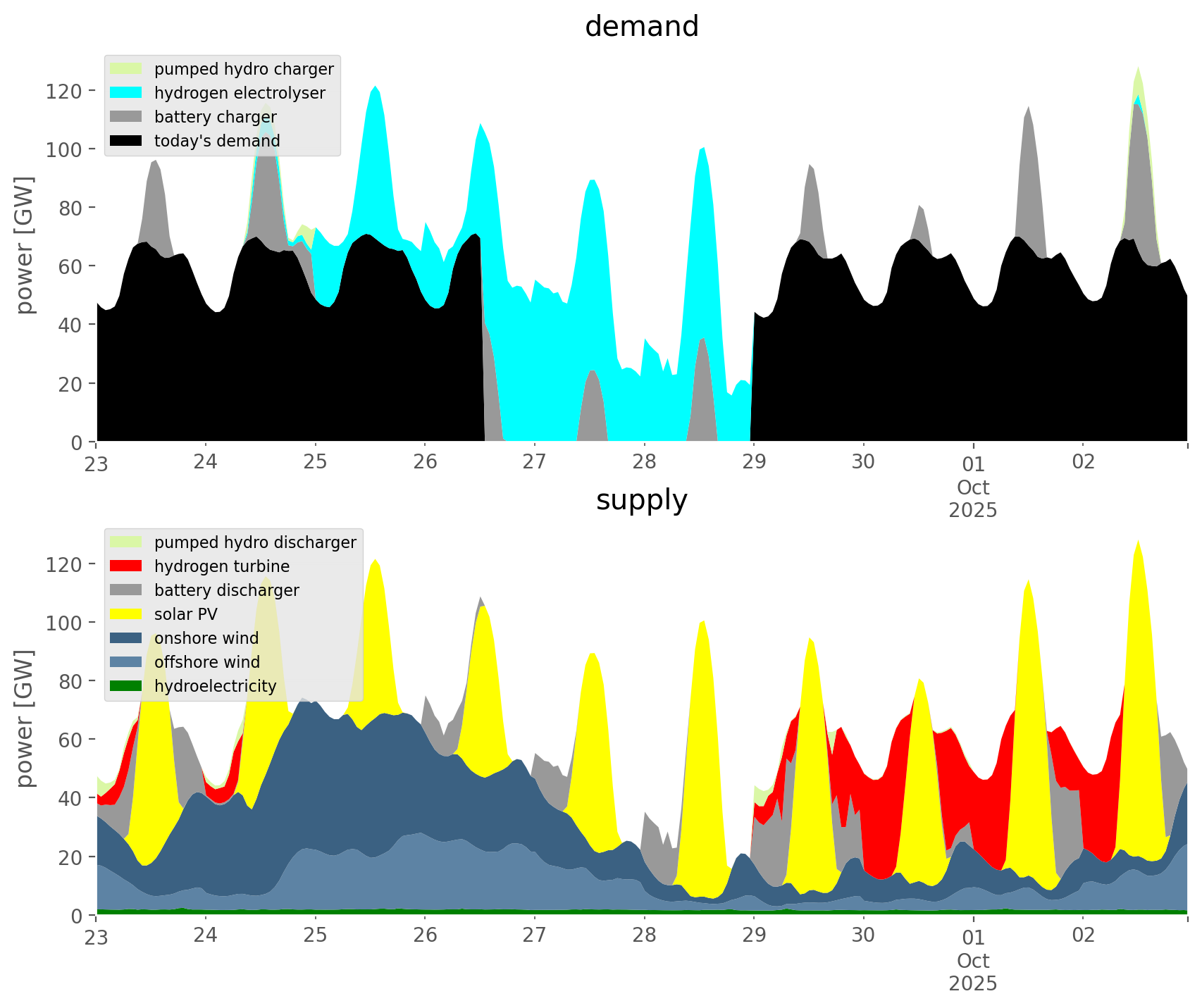Image resolution: width=1202 pixels, height=1008 pixels.
Task: Click the supply chart's power [GW] axis label
Action: 25,718
